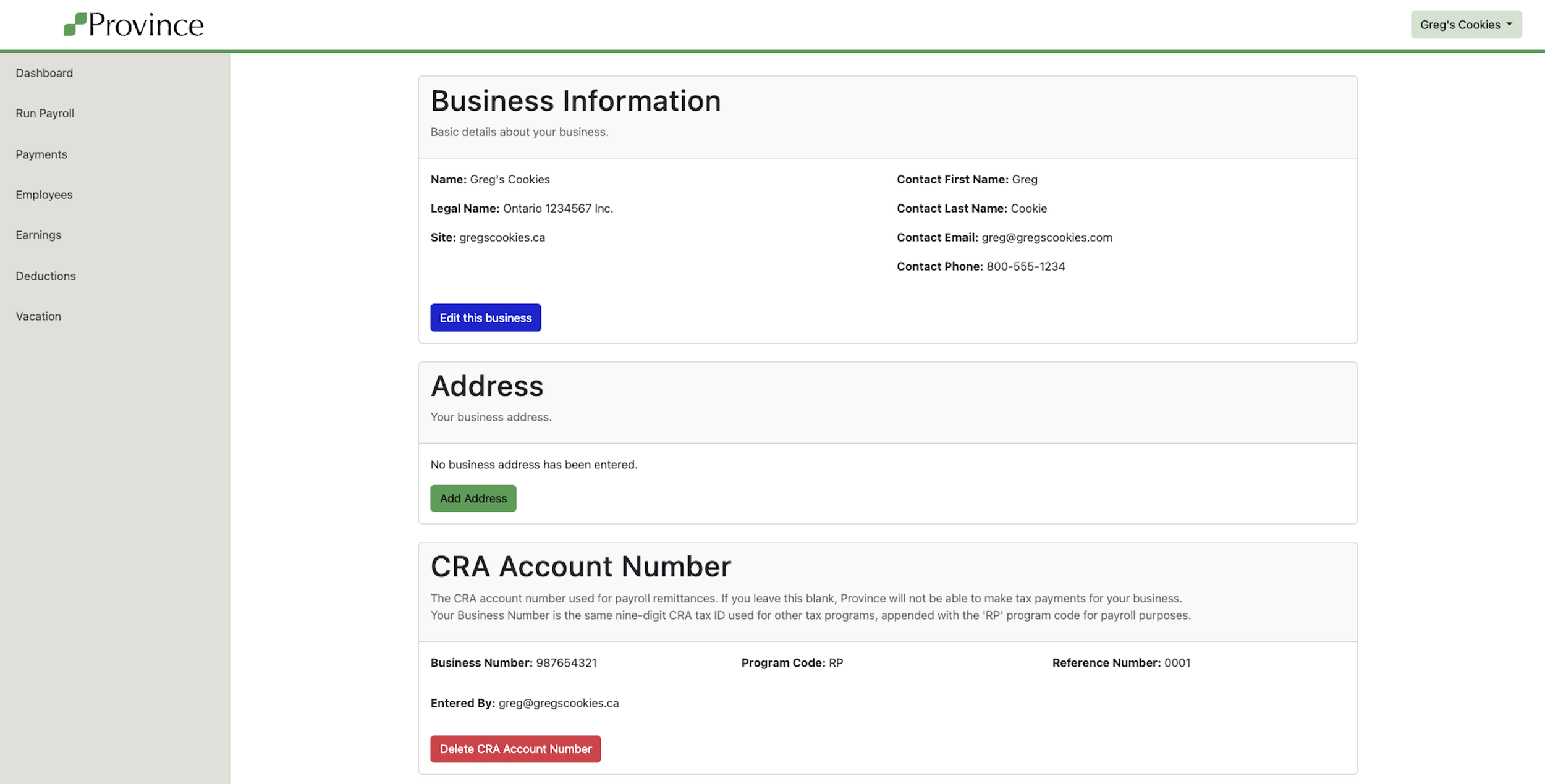The image size is (1545, 784).
Task: Go to Dashboard in sidebar
Action: [x=44, y=73]
